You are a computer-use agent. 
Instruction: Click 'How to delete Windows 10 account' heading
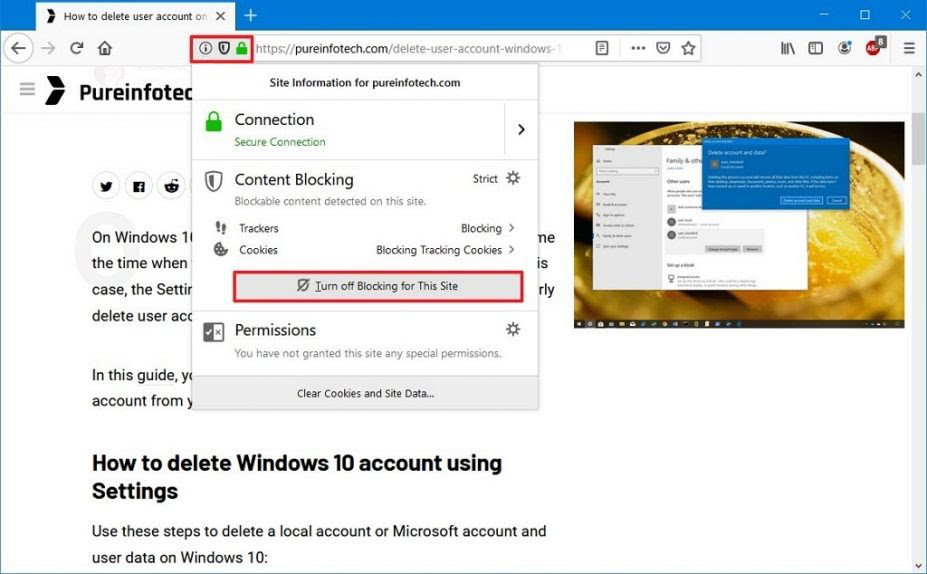pyautogui.click(x=297, y=477)
